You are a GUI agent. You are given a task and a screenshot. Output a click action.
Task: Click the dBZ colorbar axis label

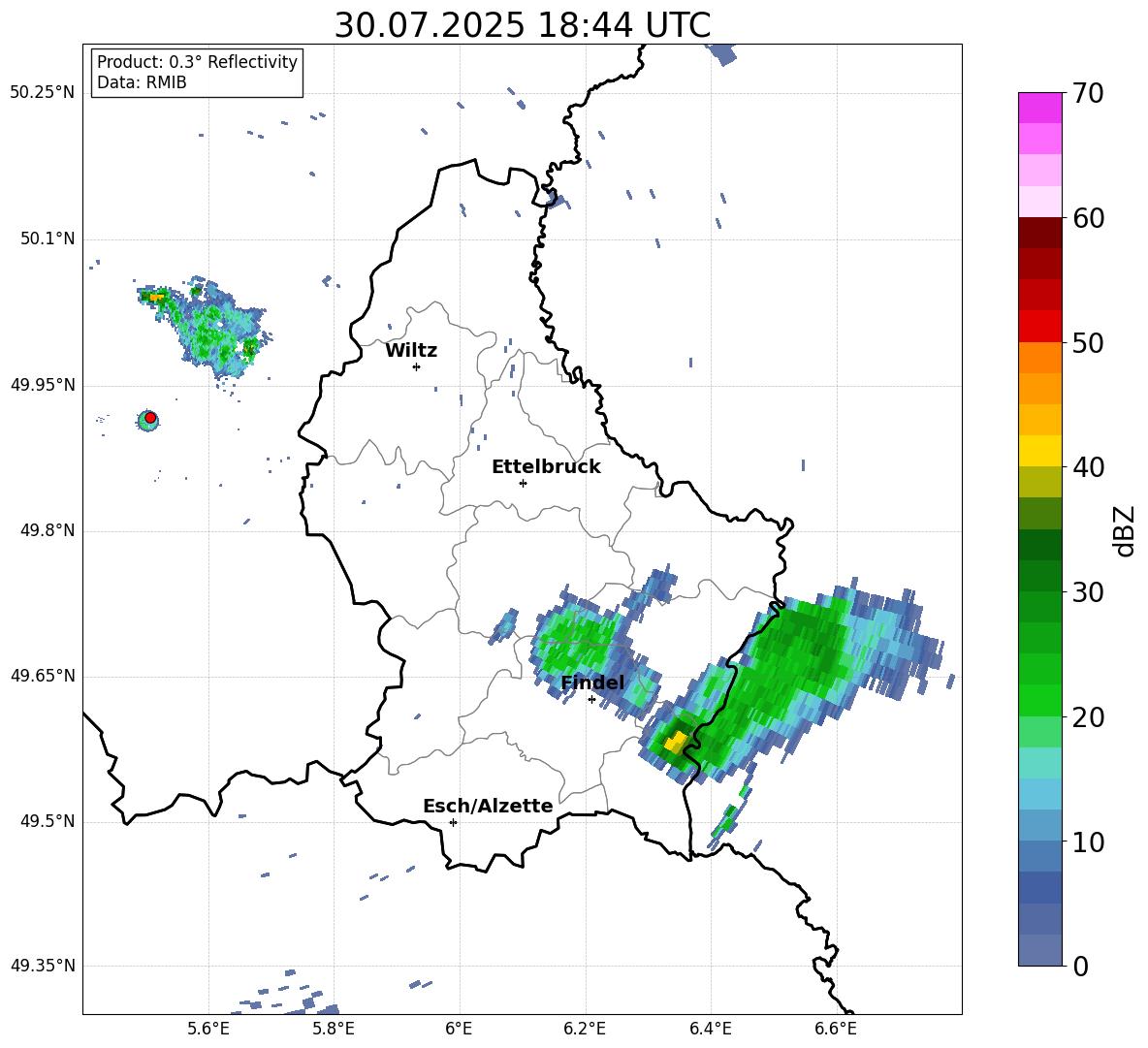(1123, 530)
